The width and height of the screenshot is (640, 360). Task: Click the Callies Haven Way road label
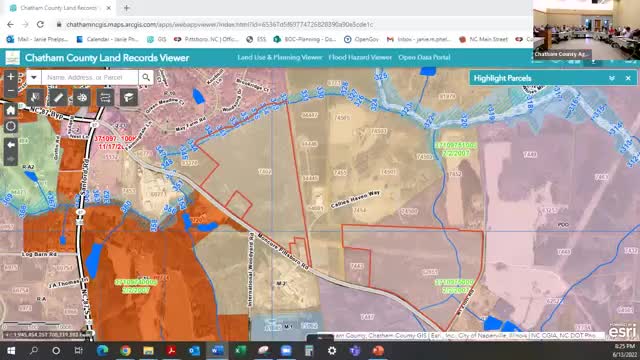356,200
